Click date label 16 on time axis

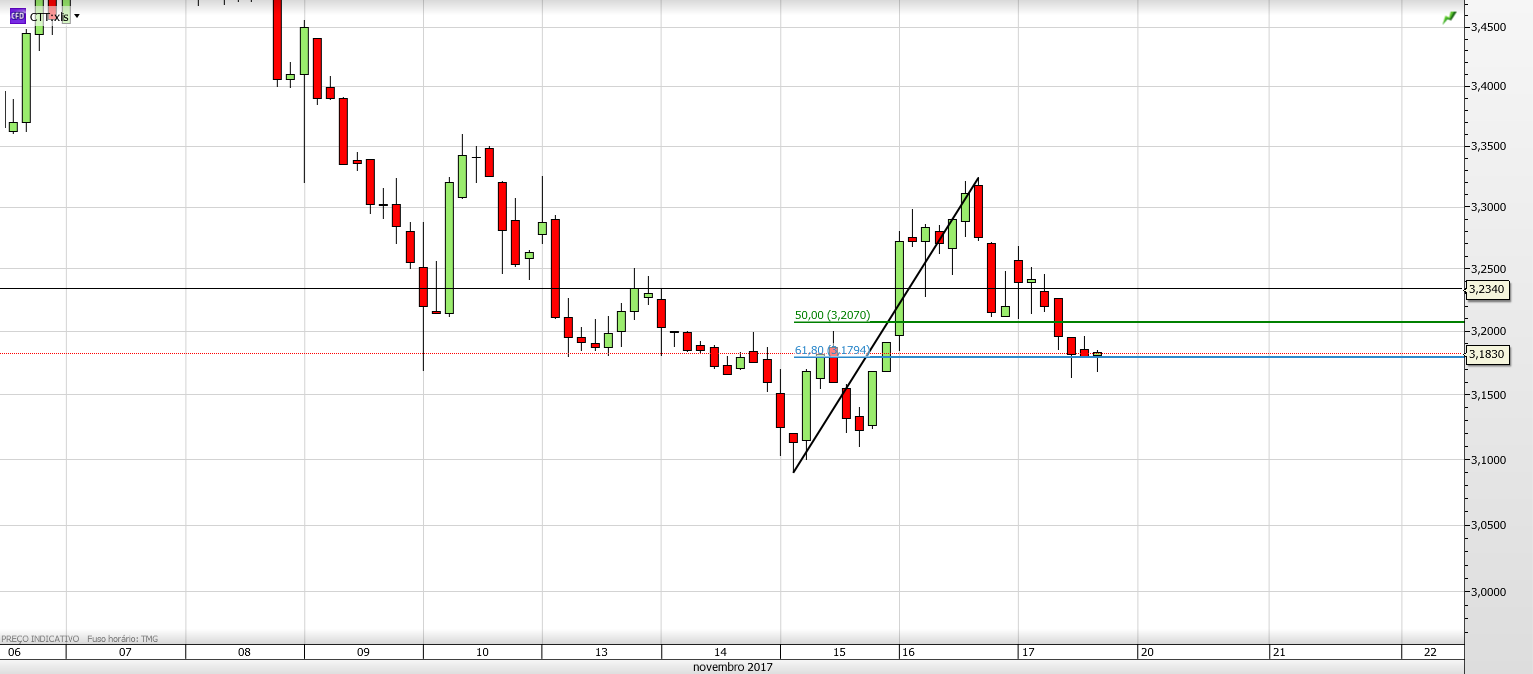click(x=908, y=652)
